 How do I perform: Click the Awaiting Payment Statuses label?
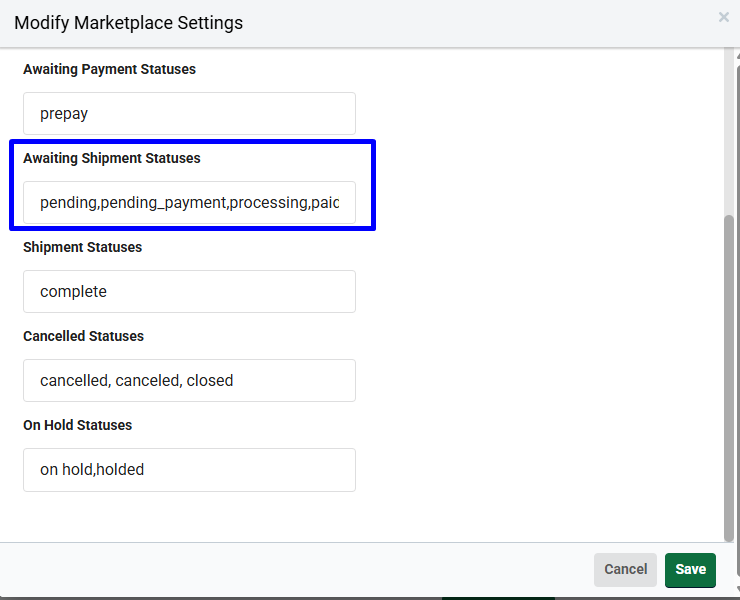click(109, 69)
